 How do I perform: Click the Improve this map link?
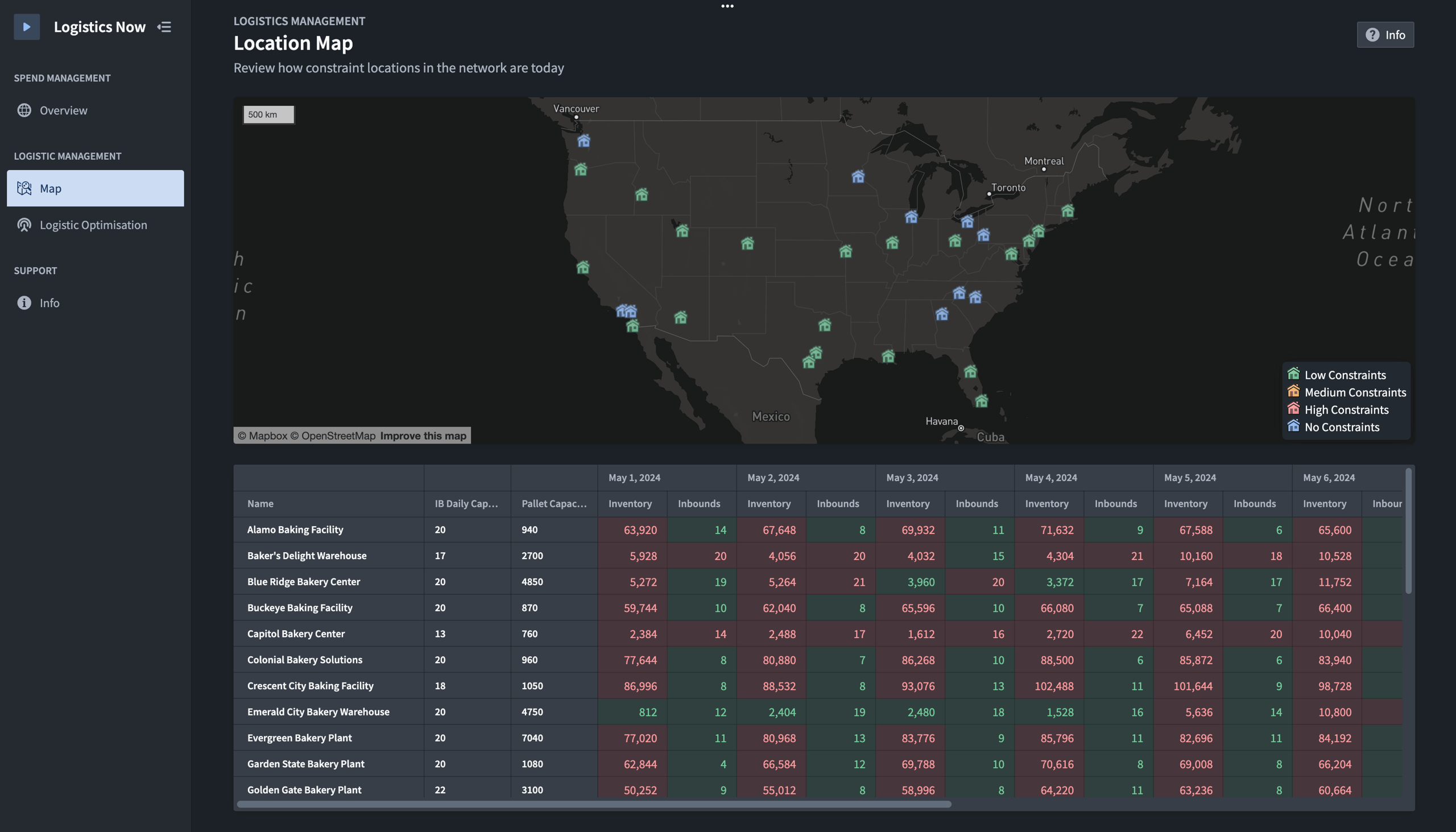(x=423, y=436)
